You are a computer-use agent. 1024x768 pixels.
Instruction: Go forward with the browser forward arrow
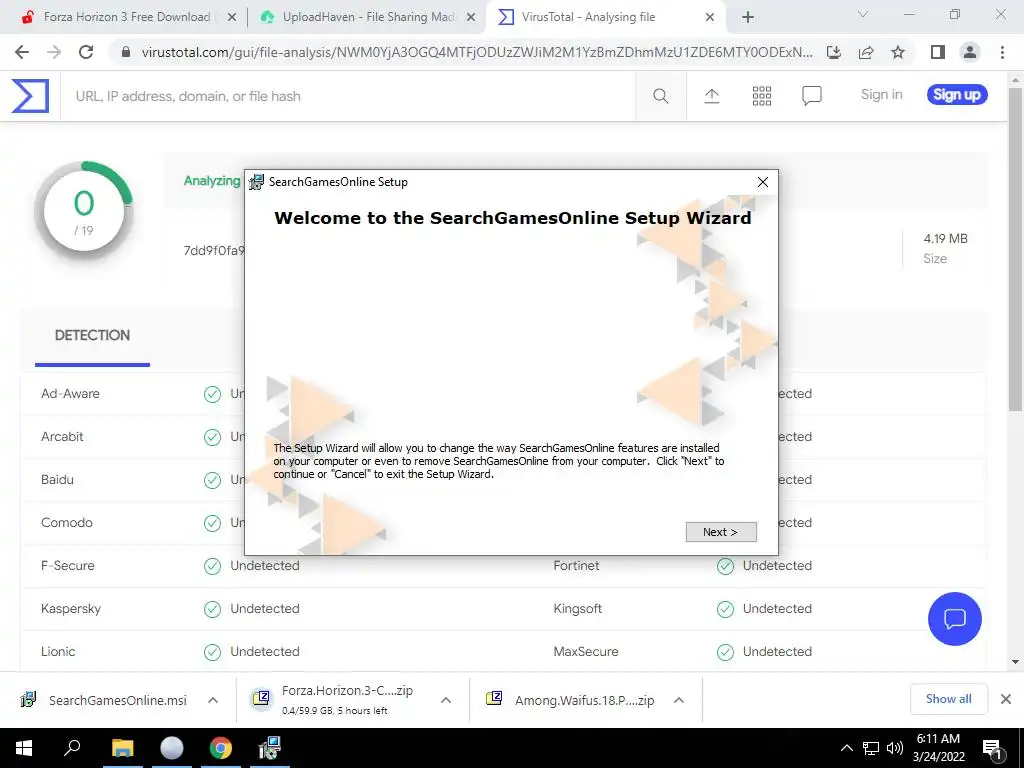tap(54, 52)
